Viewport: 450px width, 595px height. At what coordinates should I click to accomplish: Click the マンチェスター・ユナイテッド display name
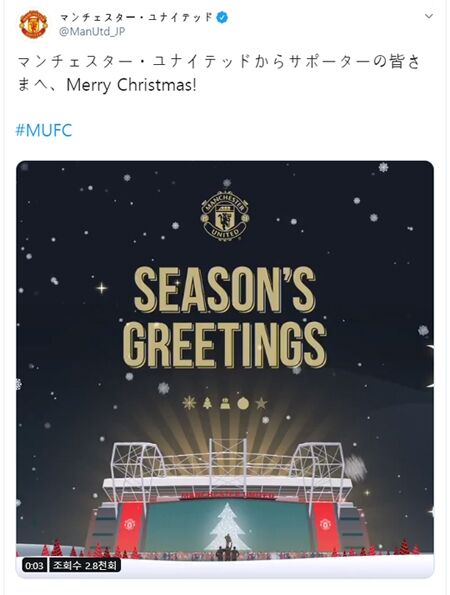pyautogui.click(x=137, y=17)
